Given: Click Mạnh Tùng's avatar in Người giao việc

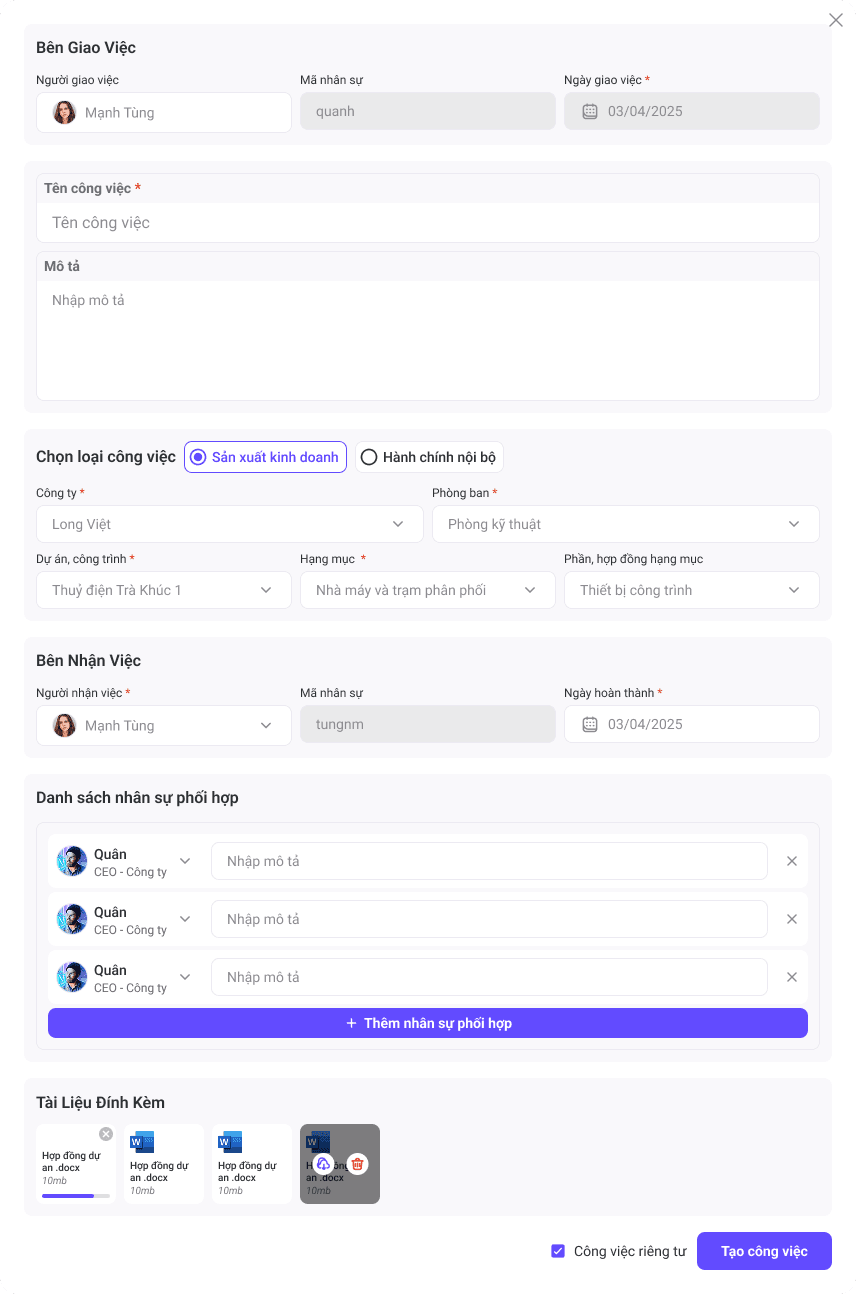Looking at the screenshot, I should (x=65, y=112).
